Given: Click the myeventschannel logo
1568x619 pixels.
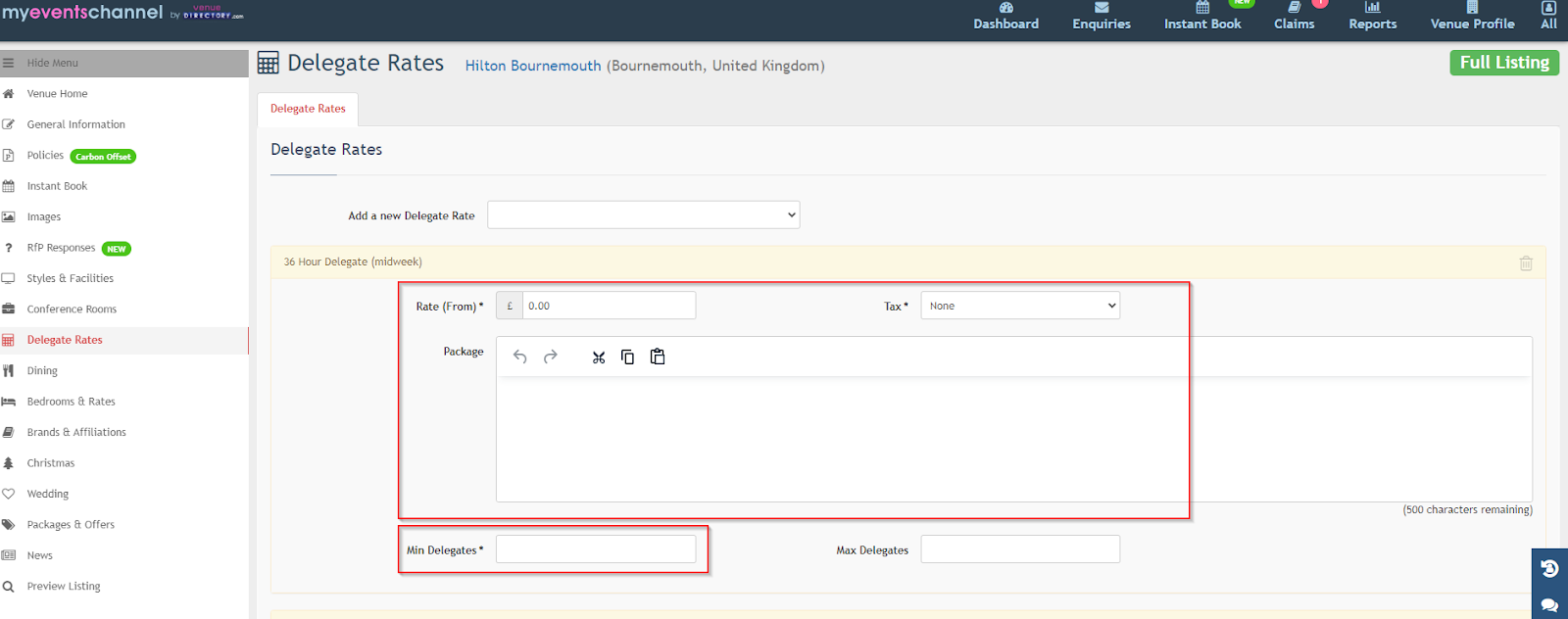Looking at the screenshot, I should point(82,13).
